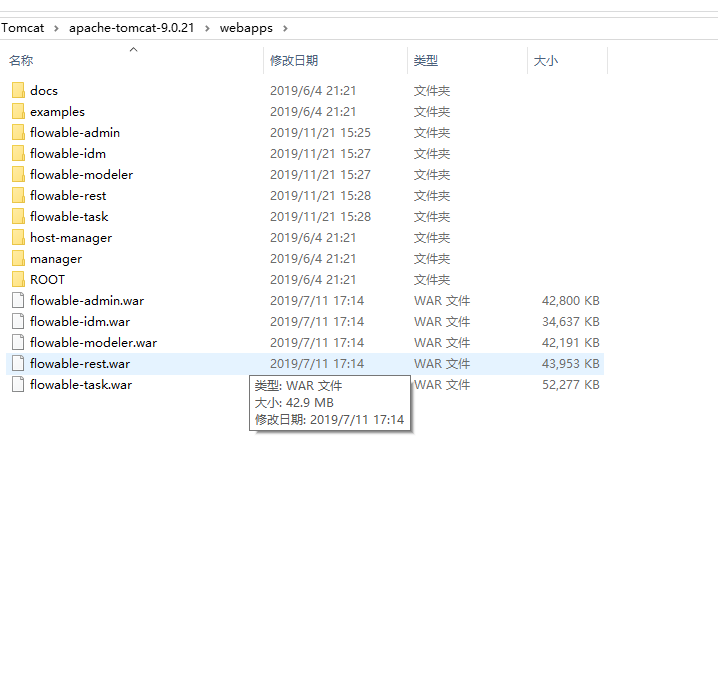Sort by the 类型 column header
This screenshot has height=696, width=718.
click(x=426, y=60)
